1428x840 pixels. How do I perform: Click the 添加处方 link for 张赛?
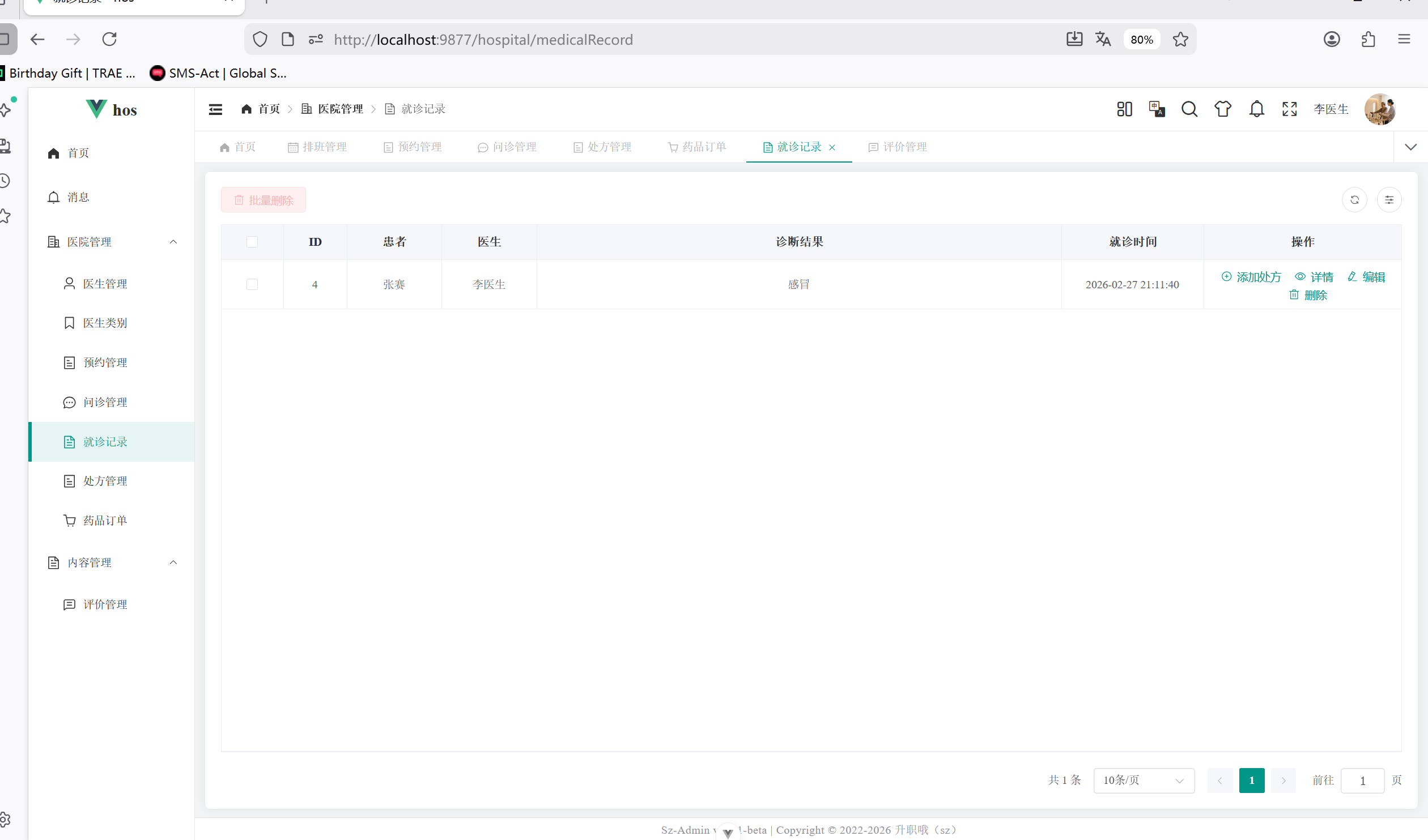(1251, 277)
